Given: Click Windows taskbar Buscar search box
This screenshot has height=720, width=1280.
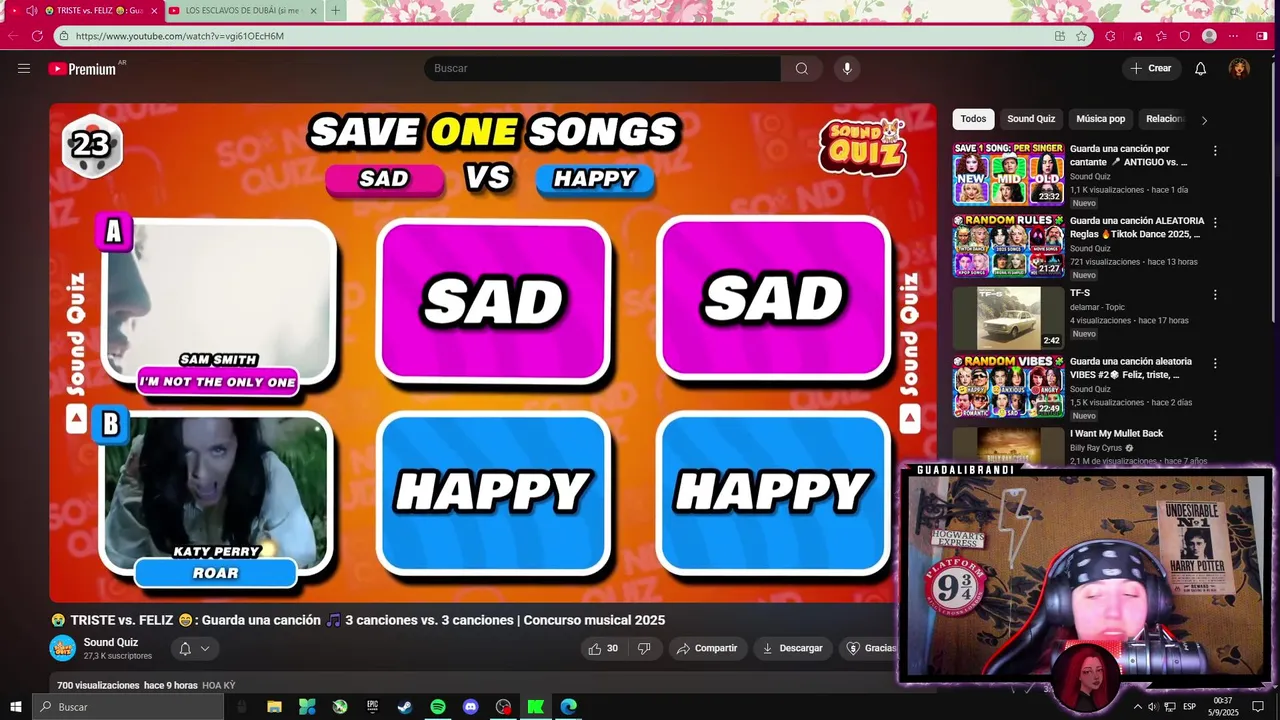Looking at the screenshot, I should 128,706.
